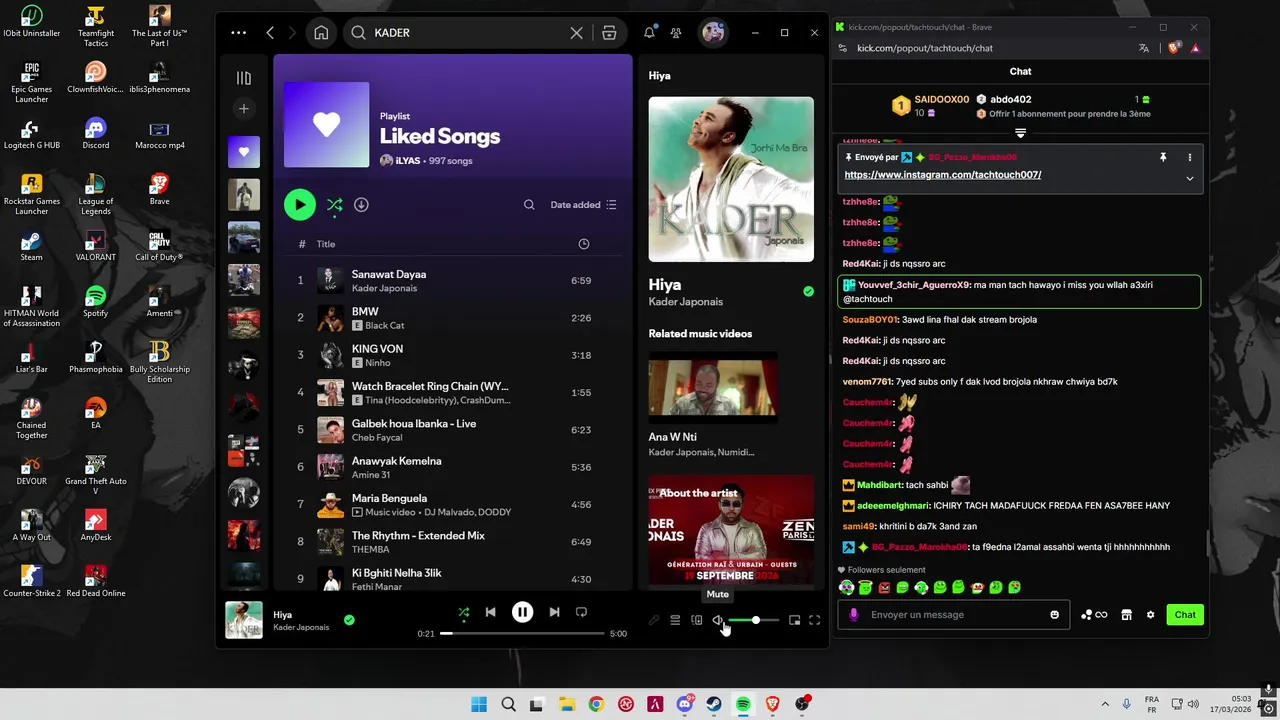Expand the leaderboard arrow below gifters
This screenshot has height=720, width=1280.
coord(1020,133)
